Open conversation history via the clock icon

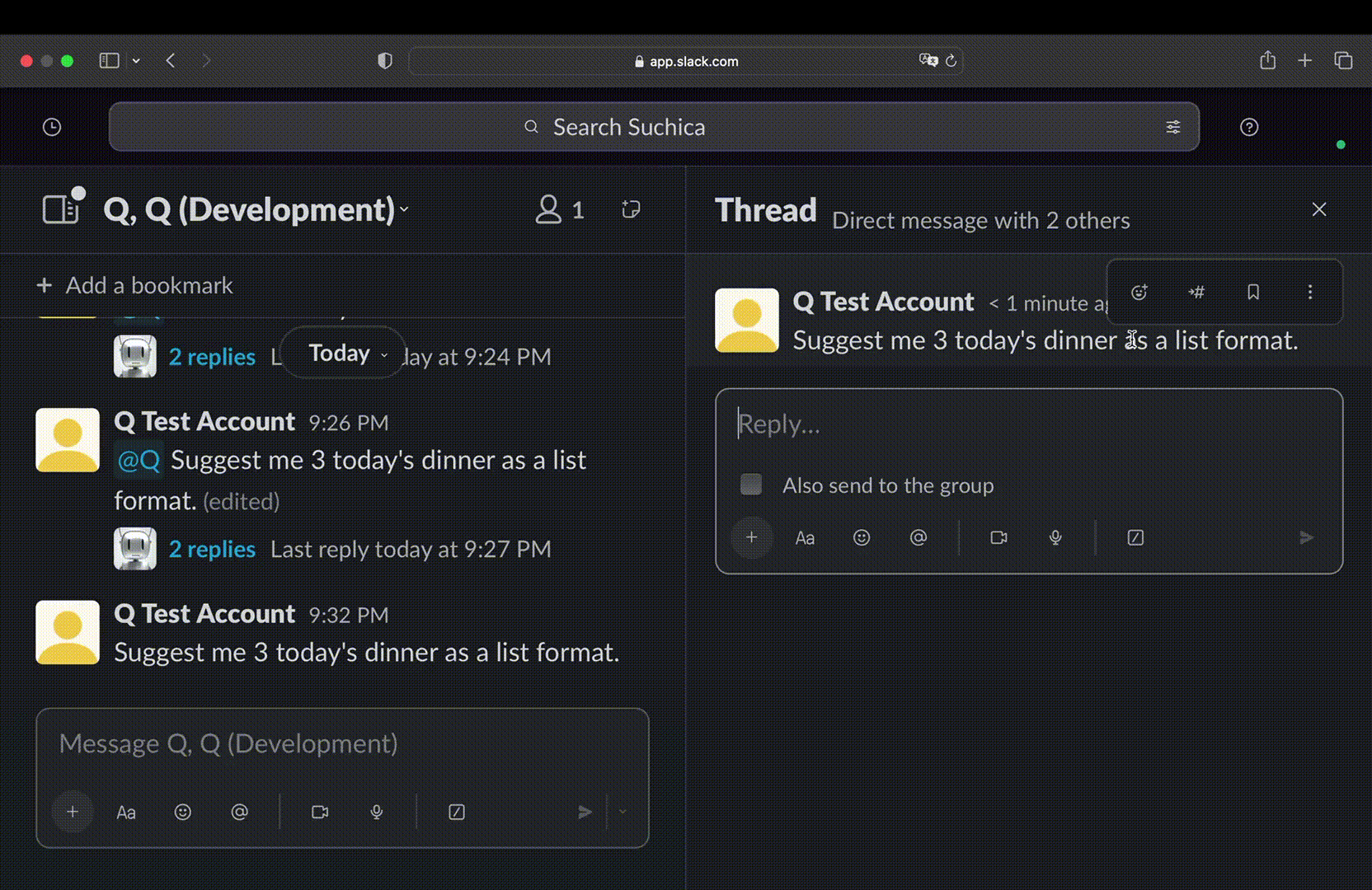(51, 126)
